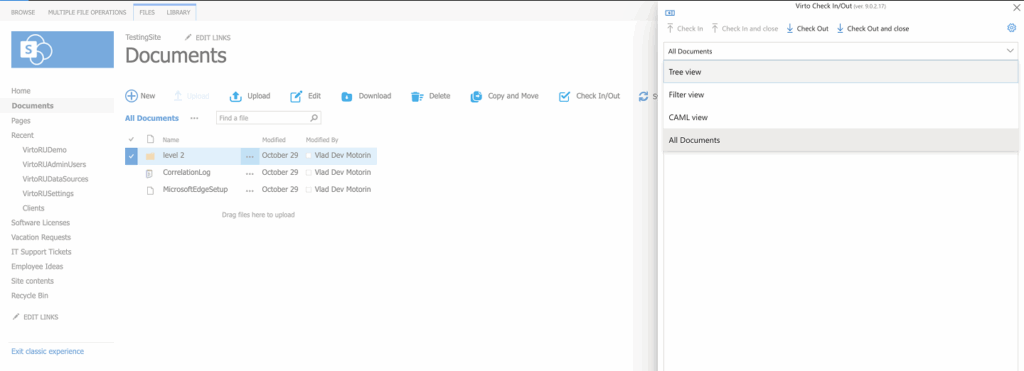
Task: Open CorrelationLog ellipsis menu
Action: click(249, 173)
